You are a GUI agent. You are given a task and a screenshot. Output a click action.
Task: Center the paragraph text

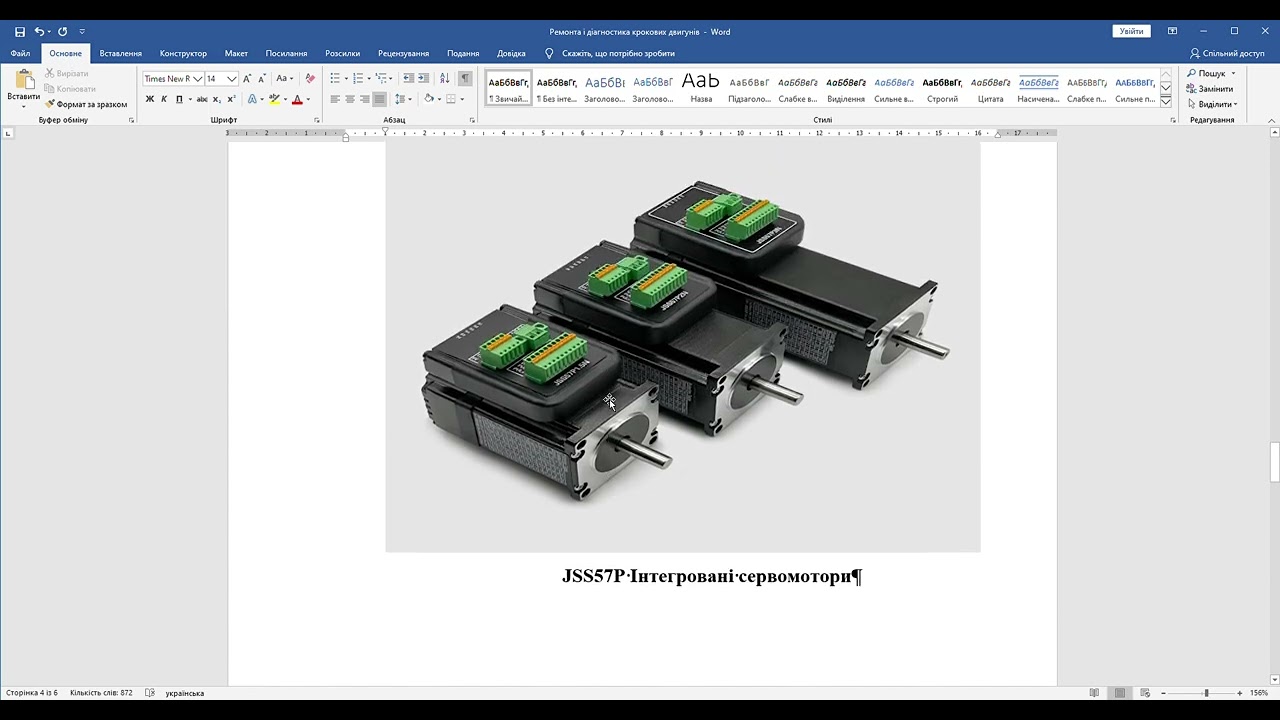(350, 99)
